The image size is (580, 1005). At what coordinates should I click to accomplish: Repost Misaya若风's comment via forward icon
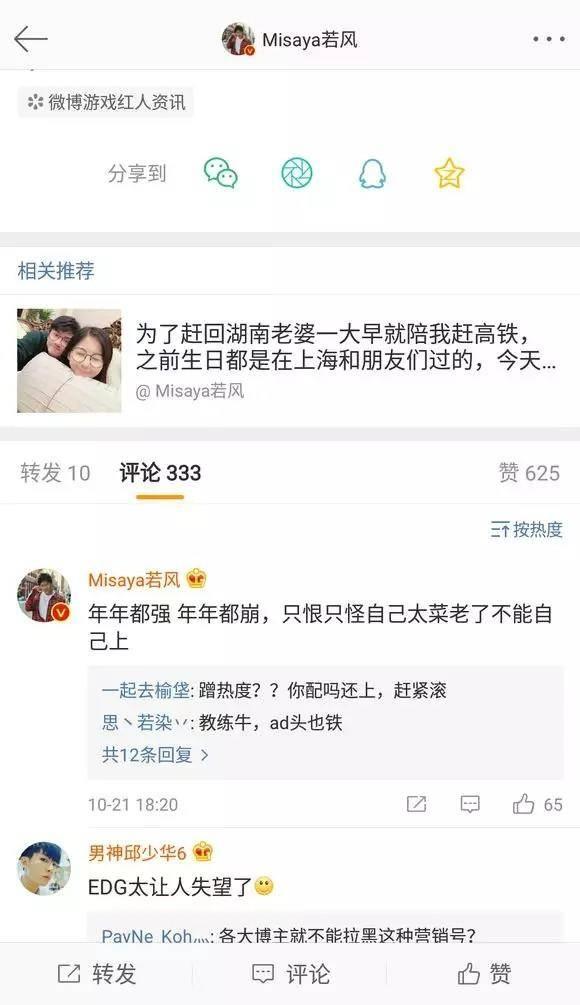coord(417,804)
